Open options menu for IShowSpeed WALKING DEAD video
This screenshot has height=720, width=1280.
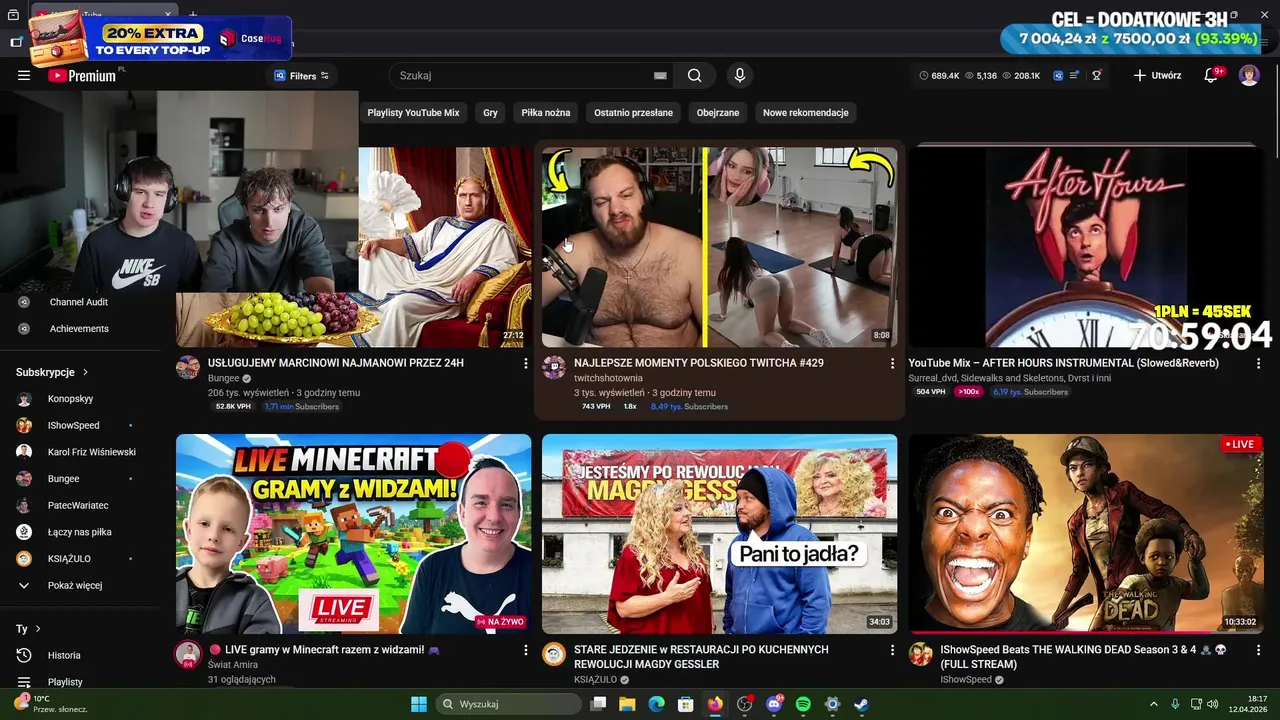pos(1258,650)
